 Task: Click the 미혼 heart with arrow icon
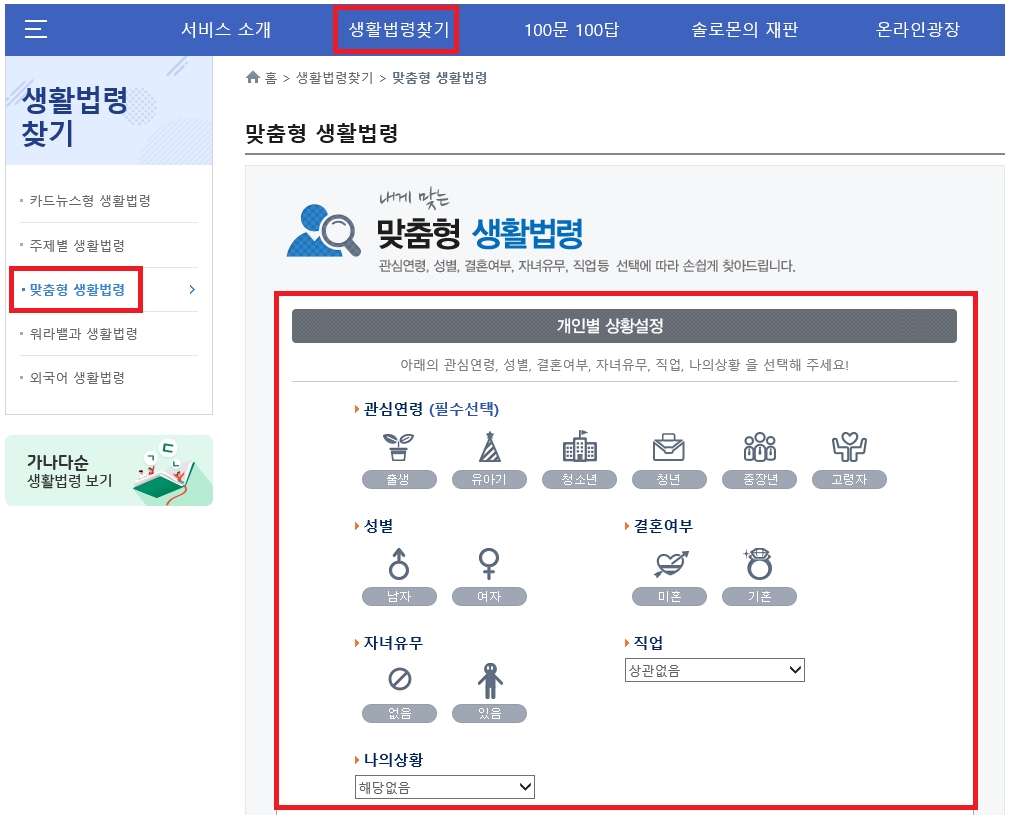(x=670, y=564)
